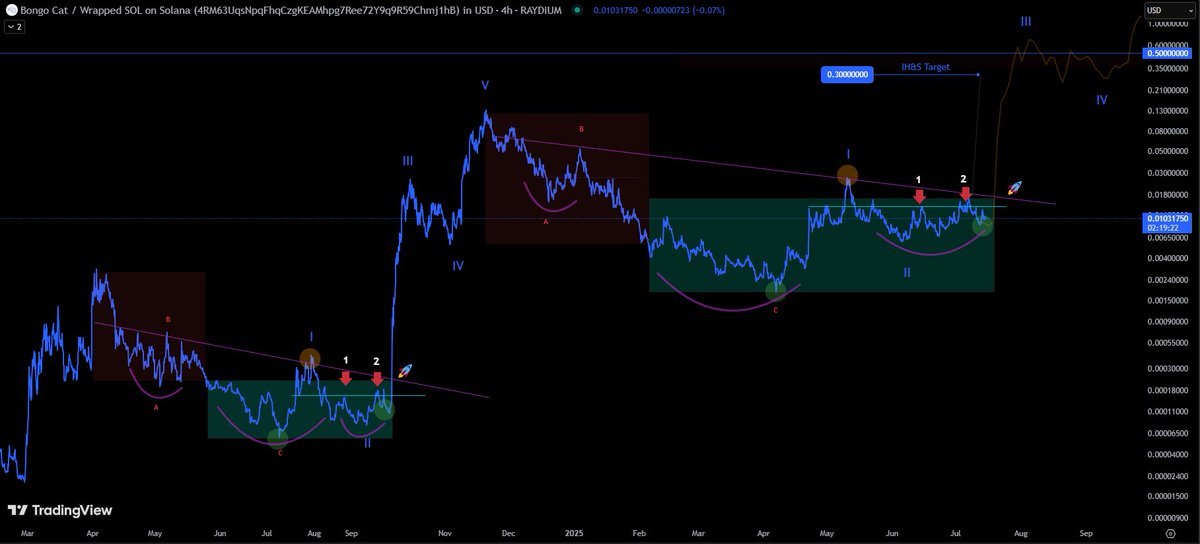Click the projected wave IV label at far right
Viewport: 1200px width, 544px height.
pos(1101,100)
